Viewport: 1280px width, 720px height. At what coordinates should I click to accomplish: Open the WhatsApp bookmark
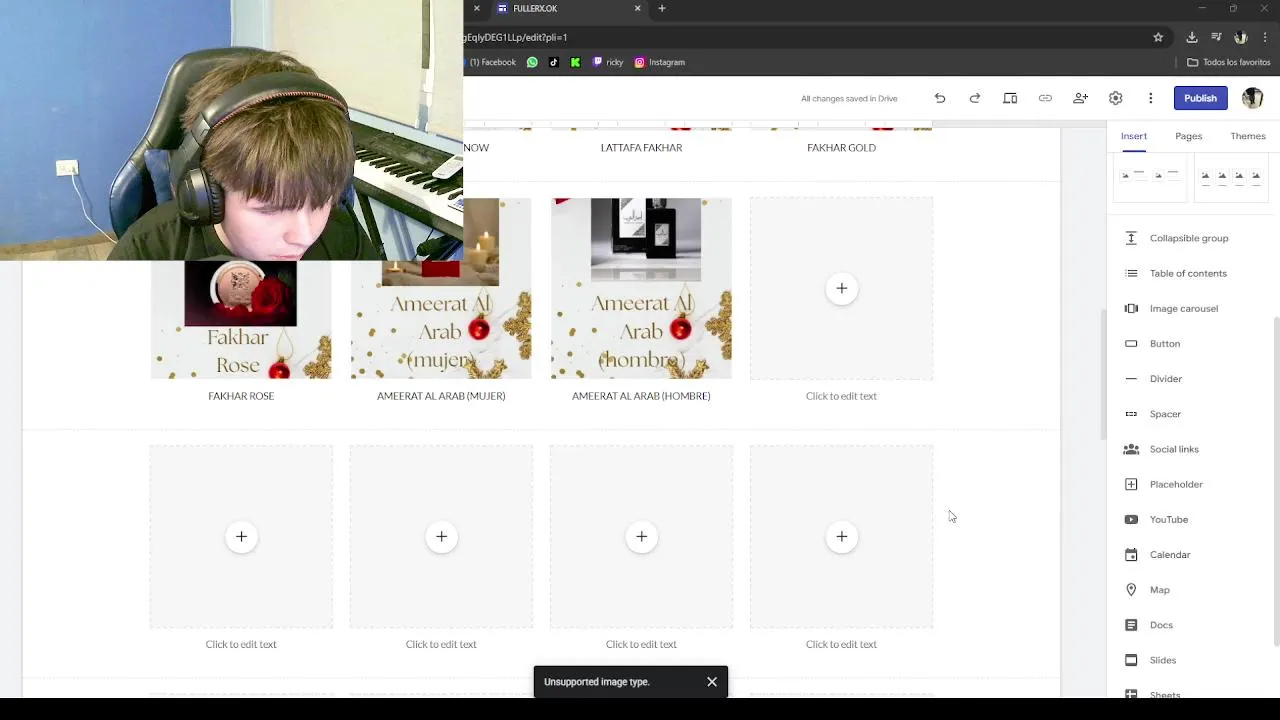tap(532, 62)
